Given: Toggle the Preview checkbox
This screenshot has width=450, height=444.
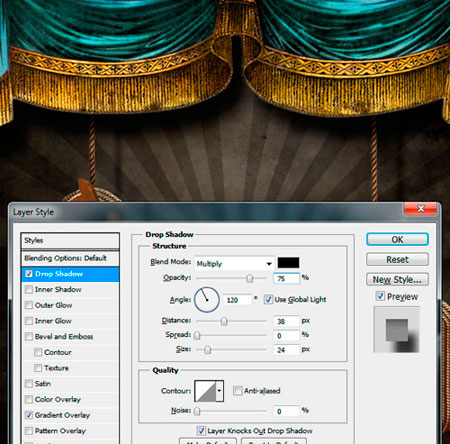Looking at the screenshot, I should (x=380, y=296).
